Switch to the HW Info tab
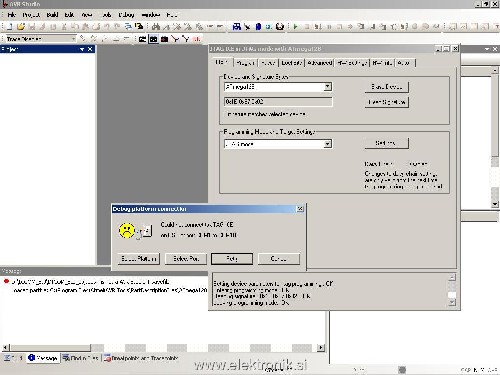 click(382, 63)
